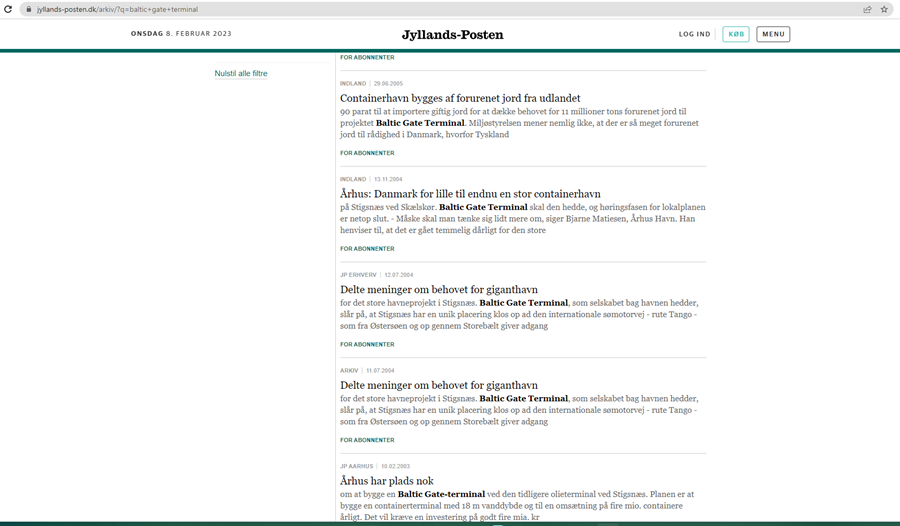Click the date ONSDAG 8. FEBRUAR 2023

coord(181,34)
